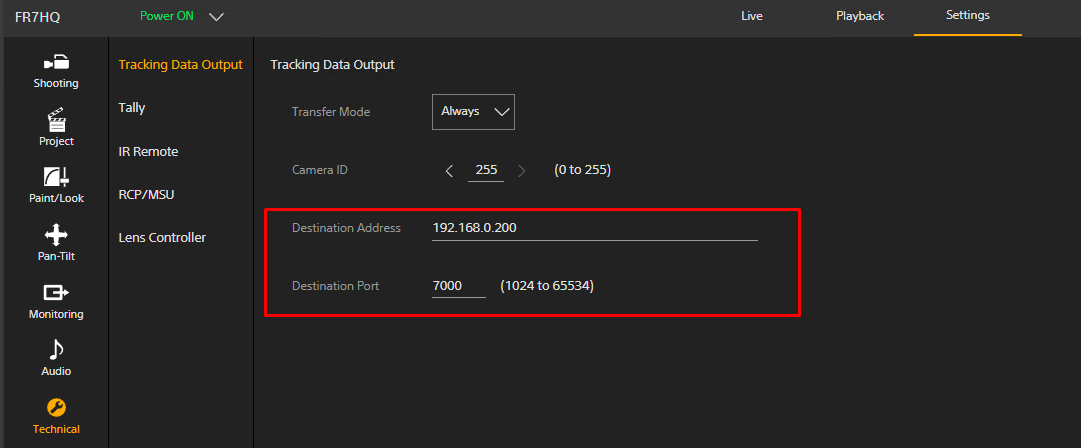1081x448 pixels.
Task: Decrease Camera ID with left arrow
Action: pyautogui.click(x=449, y=170)
